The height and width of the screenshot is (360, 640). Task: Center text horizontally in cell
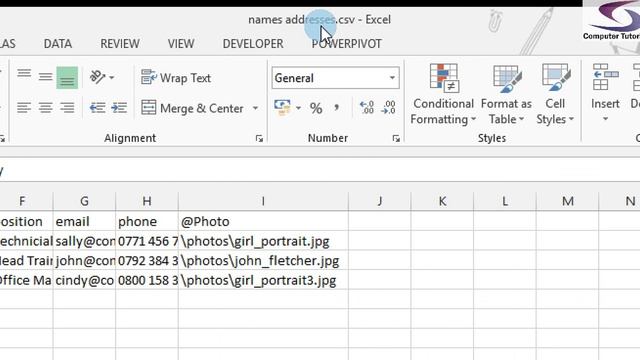(45, 108)
